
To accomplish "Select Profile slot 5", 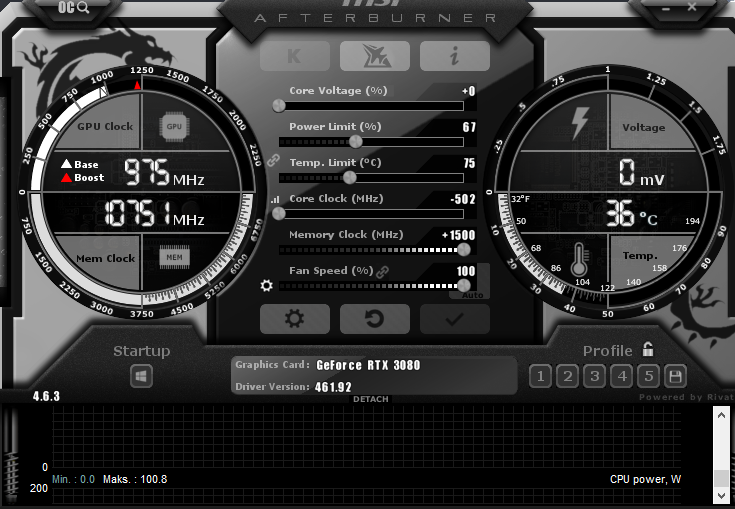I will tap(649, 376).
